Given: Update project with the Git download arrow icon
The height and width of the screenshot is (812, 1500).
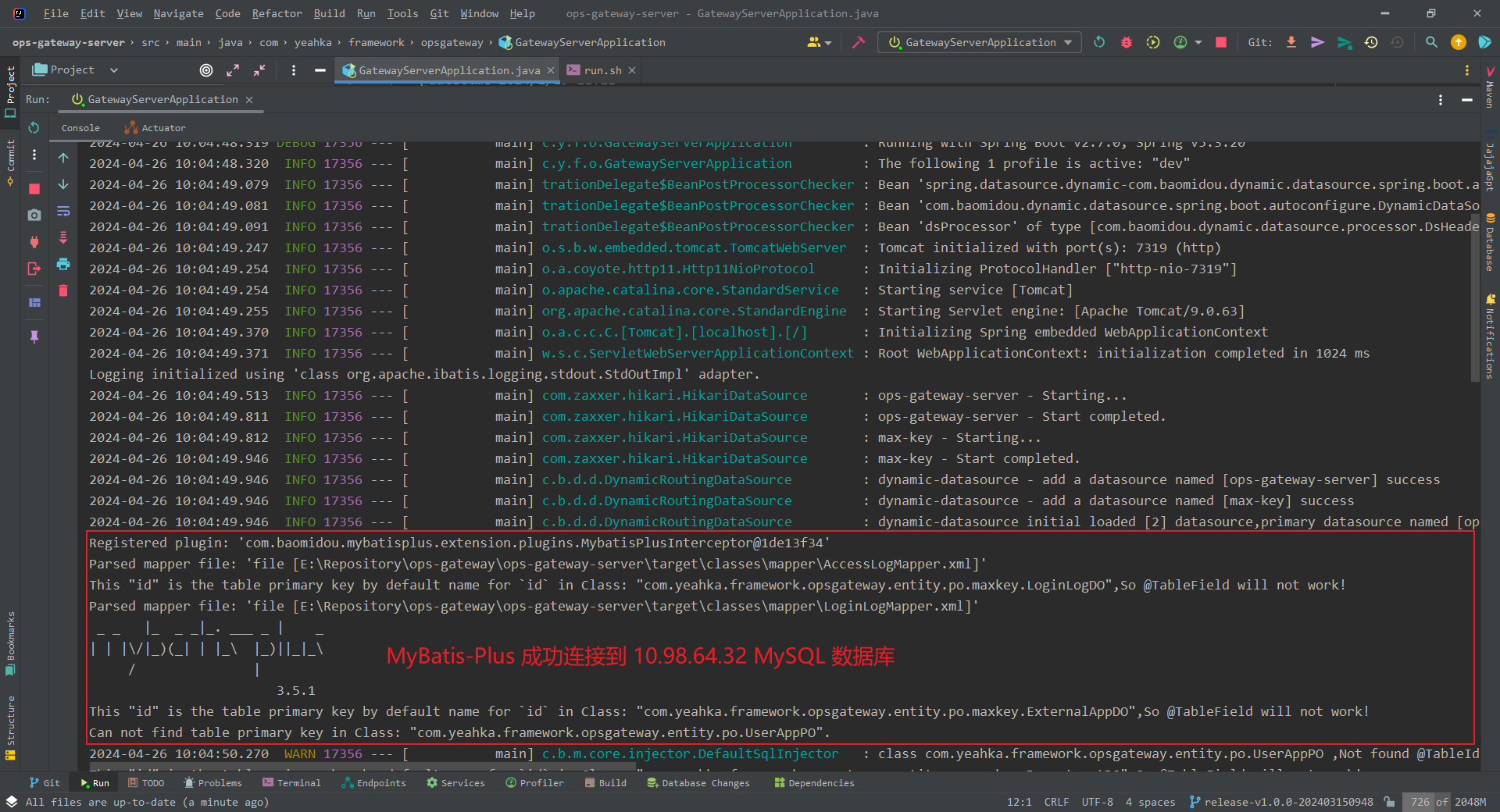Looking at the screenshot, I should pyautogui.click(x=1292, y=42).
